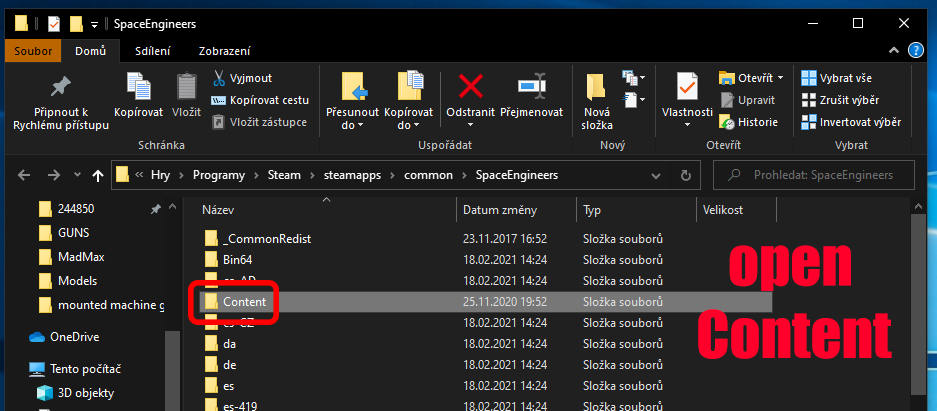937x411 pixels.
Task: Click the Vlastnosti properties icon
Action: click(687, 87)
